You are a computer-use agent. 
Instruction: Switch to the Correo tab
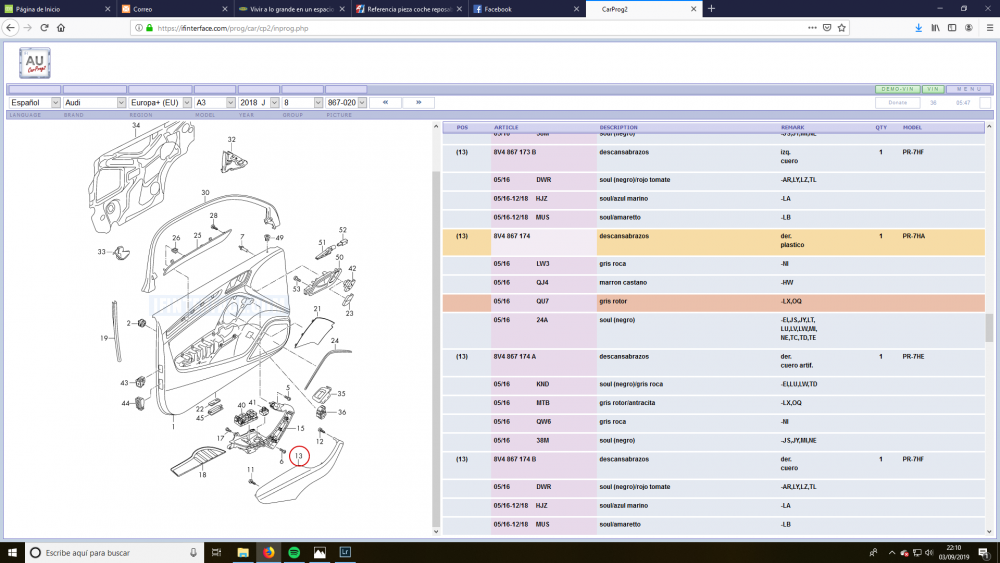pos(174,9)
